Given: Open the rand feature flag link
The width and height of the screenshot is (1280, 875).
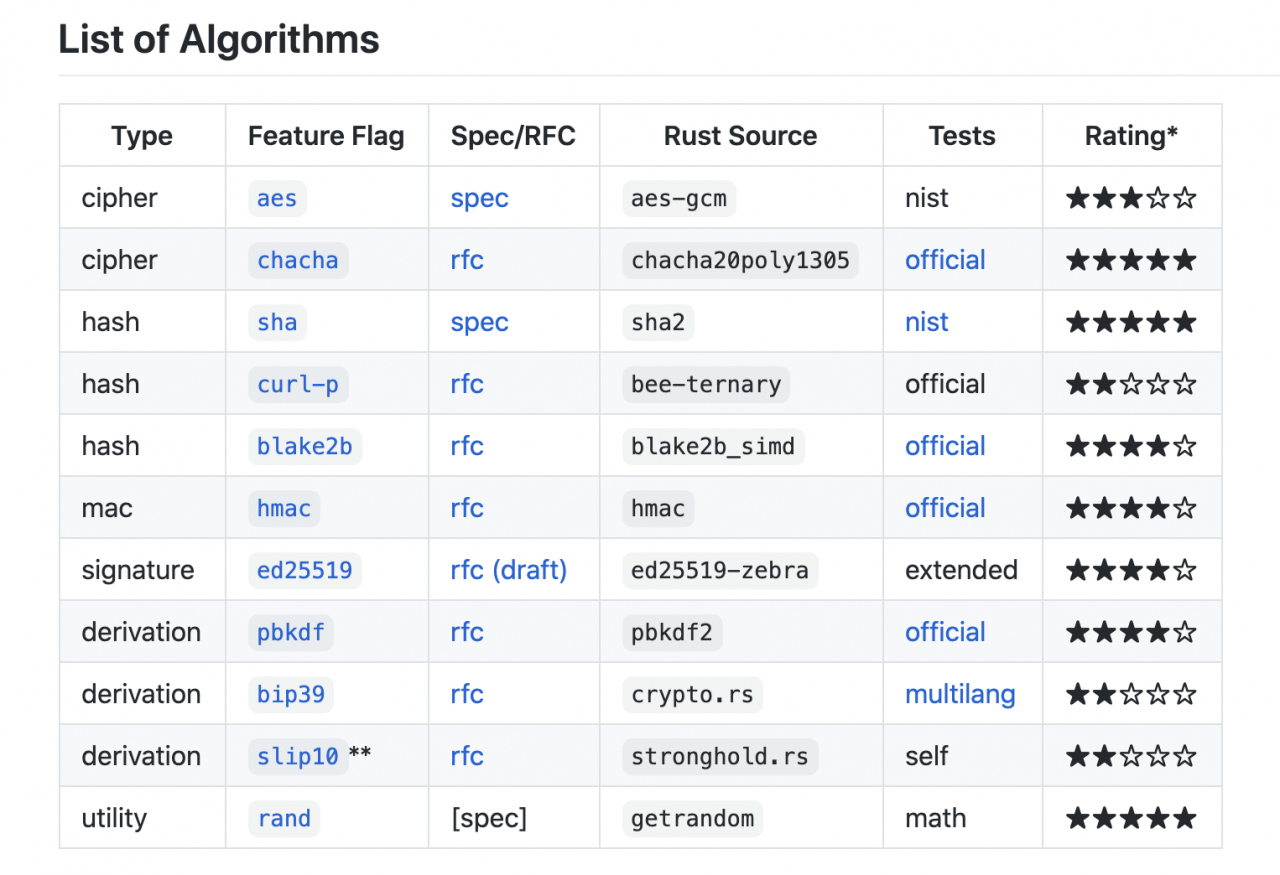Looking at the screenshot, I should click(284, 818).
